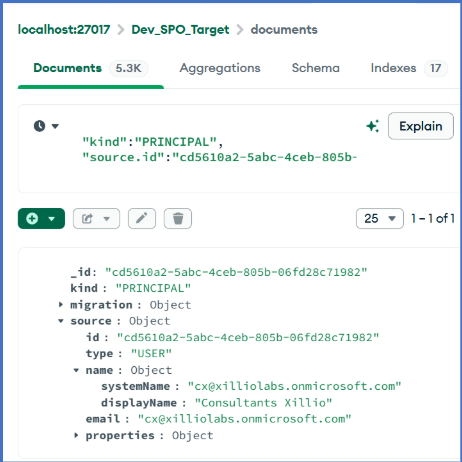The height and width of the screenshot is (462, 462).
Task: Click the Dev_SPO_Target breadcrumb link
Action: (180, 30)
